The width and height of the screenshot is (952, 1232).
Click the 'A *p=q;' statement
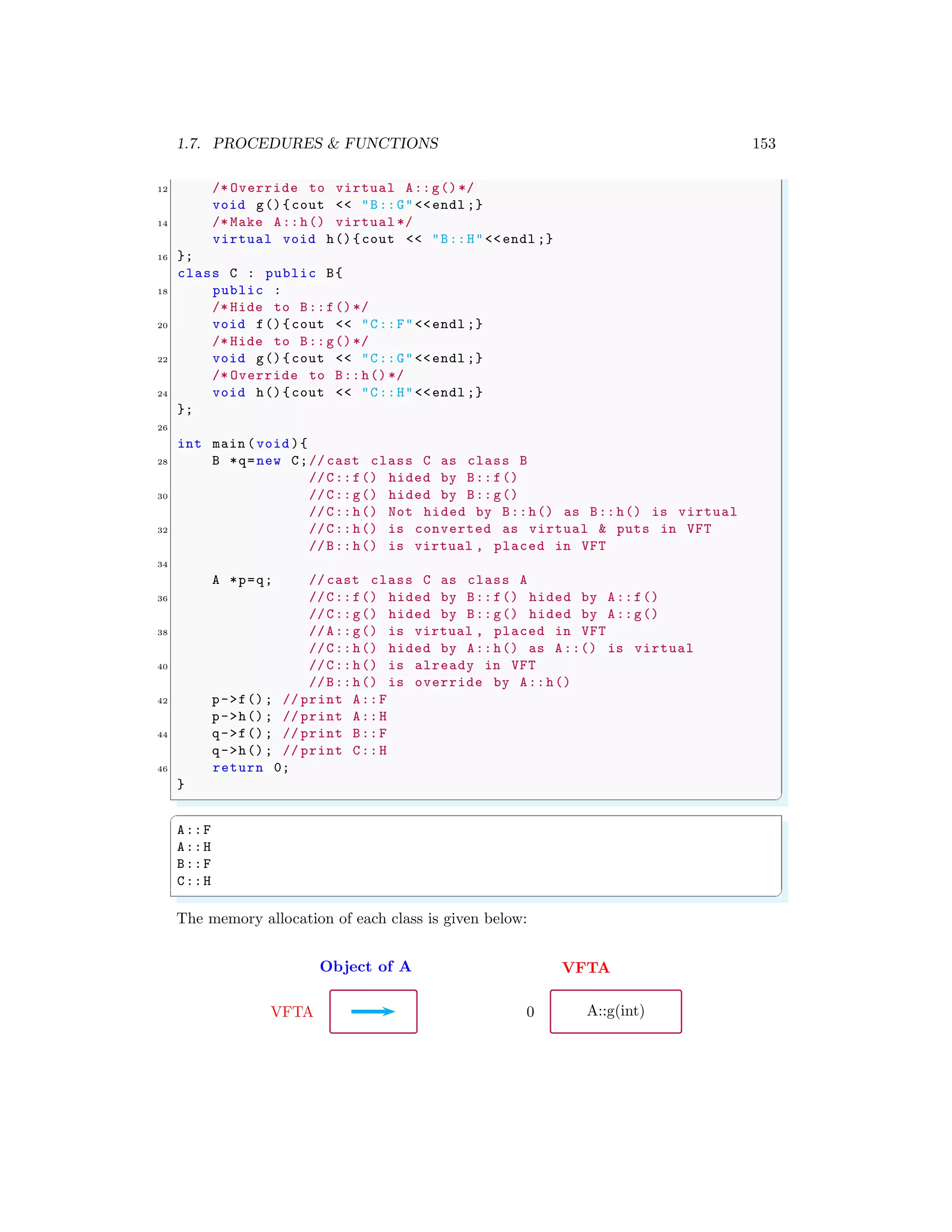[242, 581]
